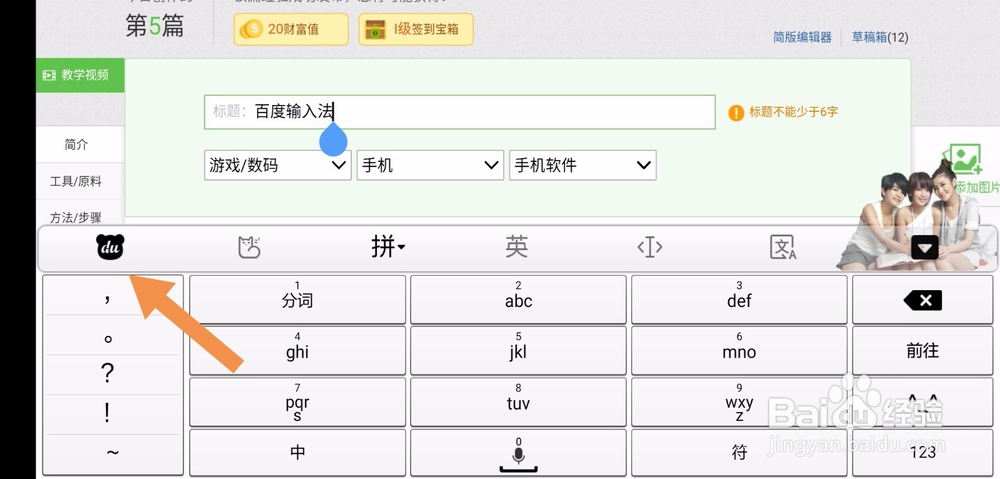1000x479 pixels.
Task: Insert the Chinese period 。 key
Action: pyautogui.click(x=108, y=336)
